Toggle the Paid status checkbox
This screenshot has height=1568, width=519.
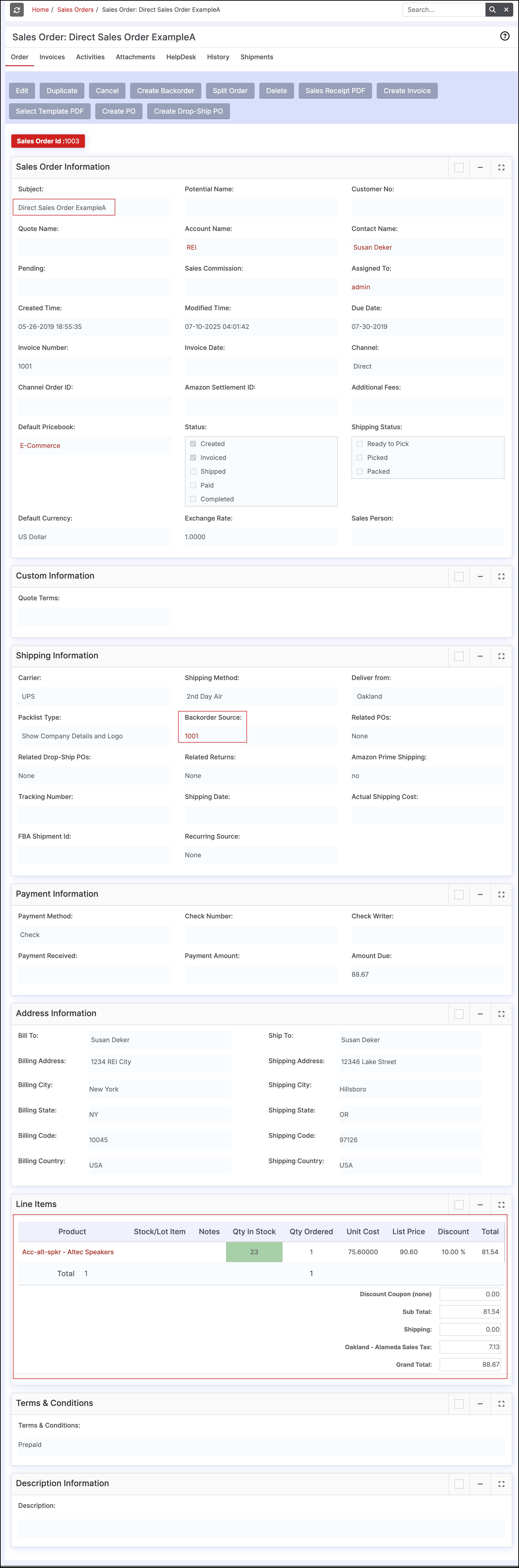pyautogui.click(x=193, y=485)
